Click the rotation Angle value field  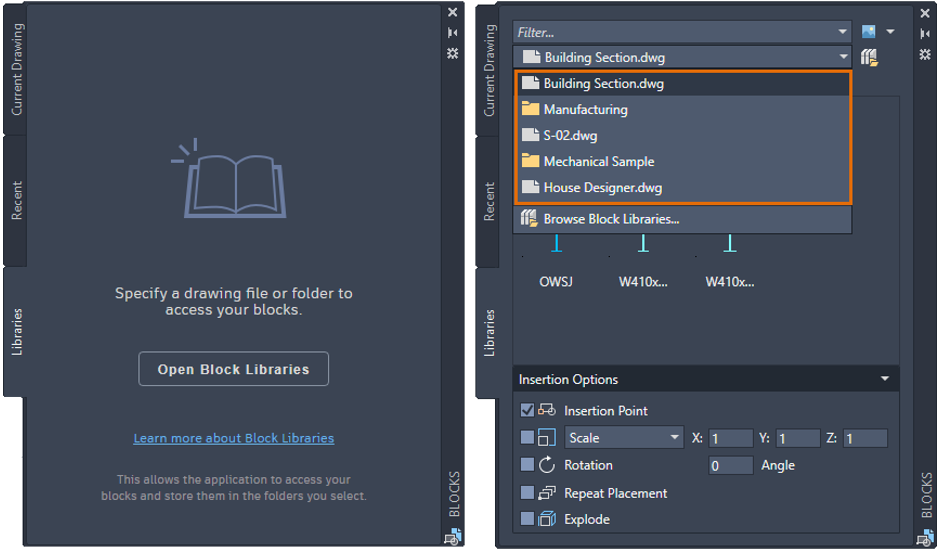click(731, 465)
